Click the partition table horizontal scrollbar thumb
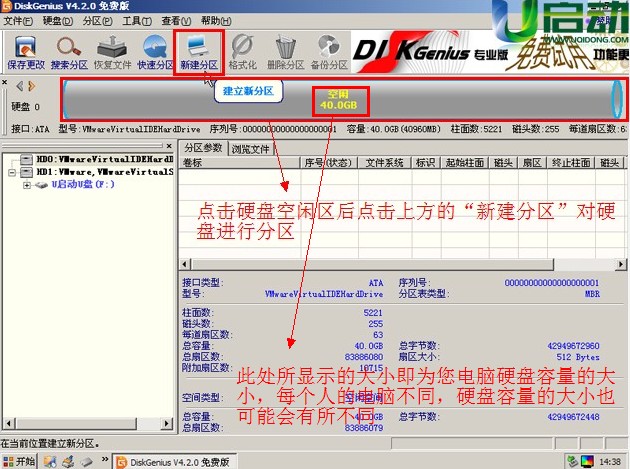Image resolution: width=630 pixels, height=469 pixels. click(x=372, y=264)
